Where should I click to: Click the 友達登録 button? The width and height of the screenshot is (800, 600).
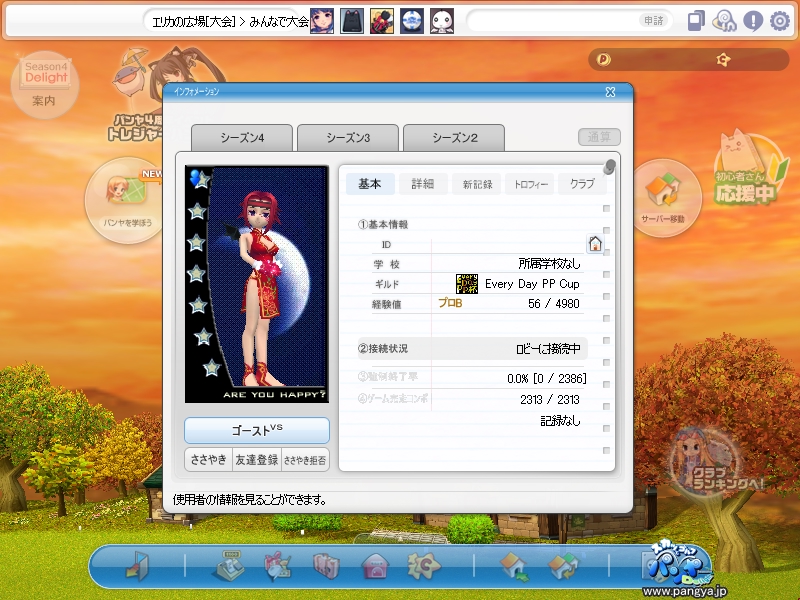257,460
